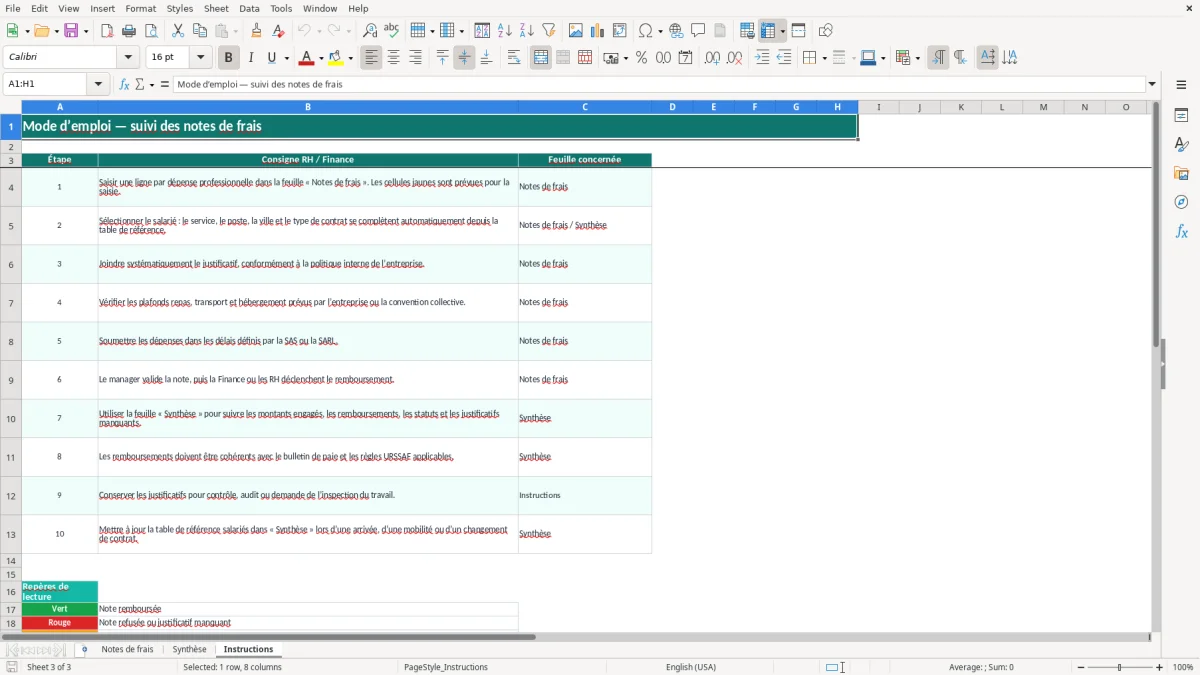Insert an image
This screenshot has width=1200, height=675.
tap(576, 31)
